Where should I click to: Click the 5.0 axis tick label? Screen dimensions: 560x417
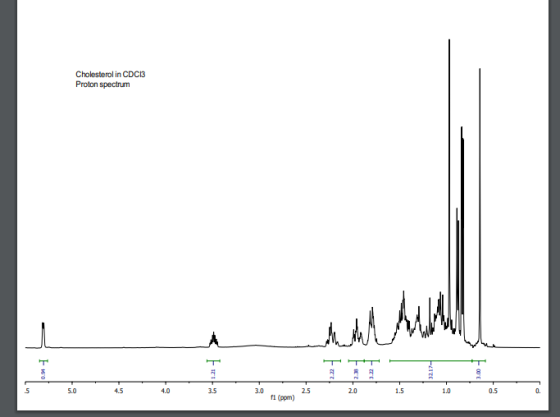[72, 391]
